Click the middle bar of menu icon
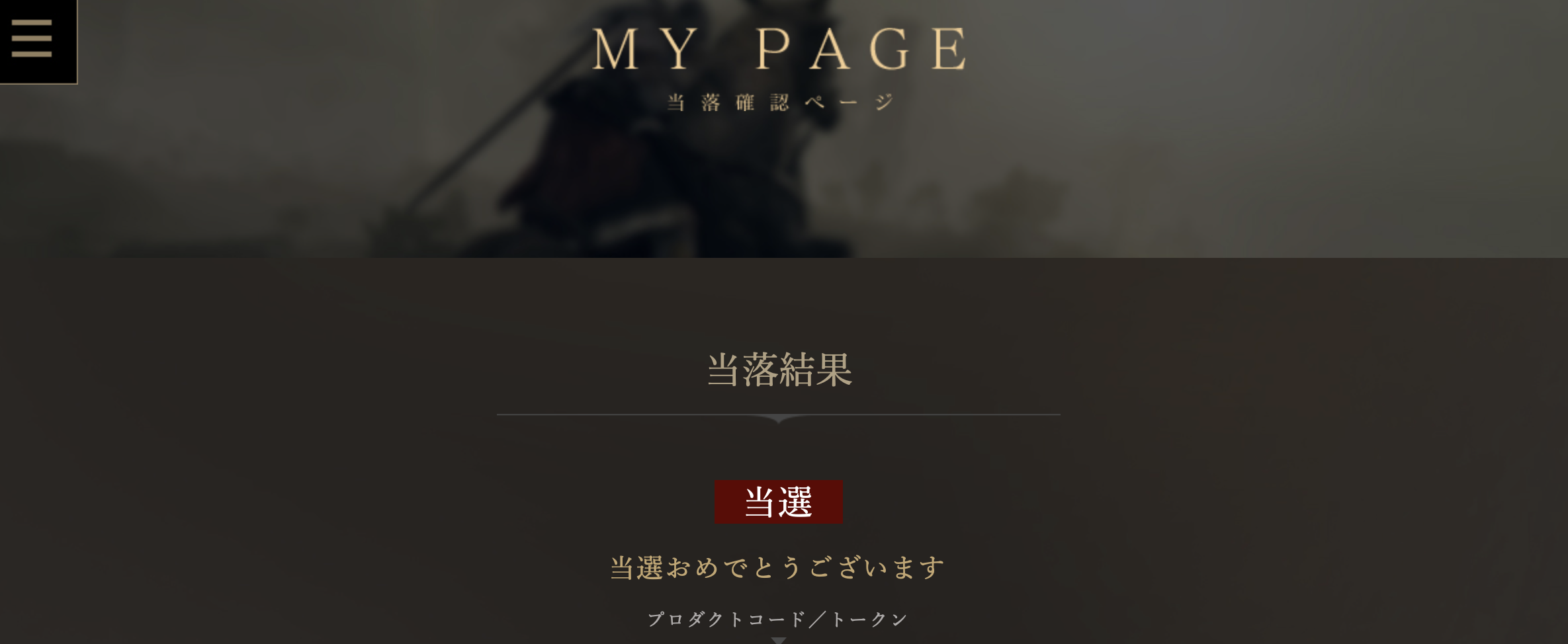This screenshot has height=644, width=1568. (x=32, y=38)
